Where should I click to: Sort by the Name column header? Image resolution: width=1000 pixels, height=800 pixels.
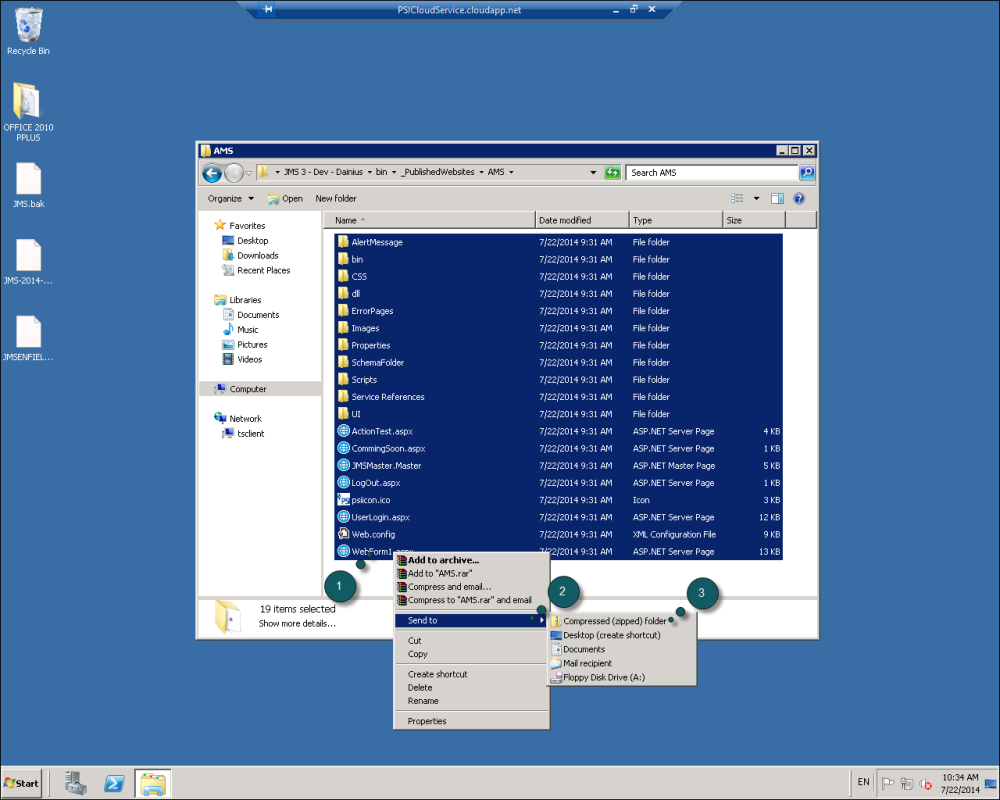429,220
